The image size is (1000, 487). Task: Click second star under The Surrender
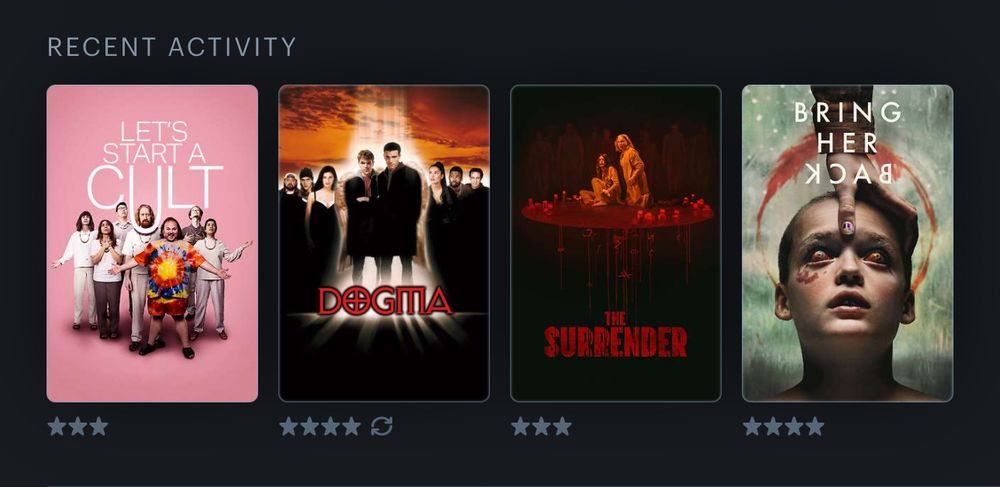click(x=541, y=426)
